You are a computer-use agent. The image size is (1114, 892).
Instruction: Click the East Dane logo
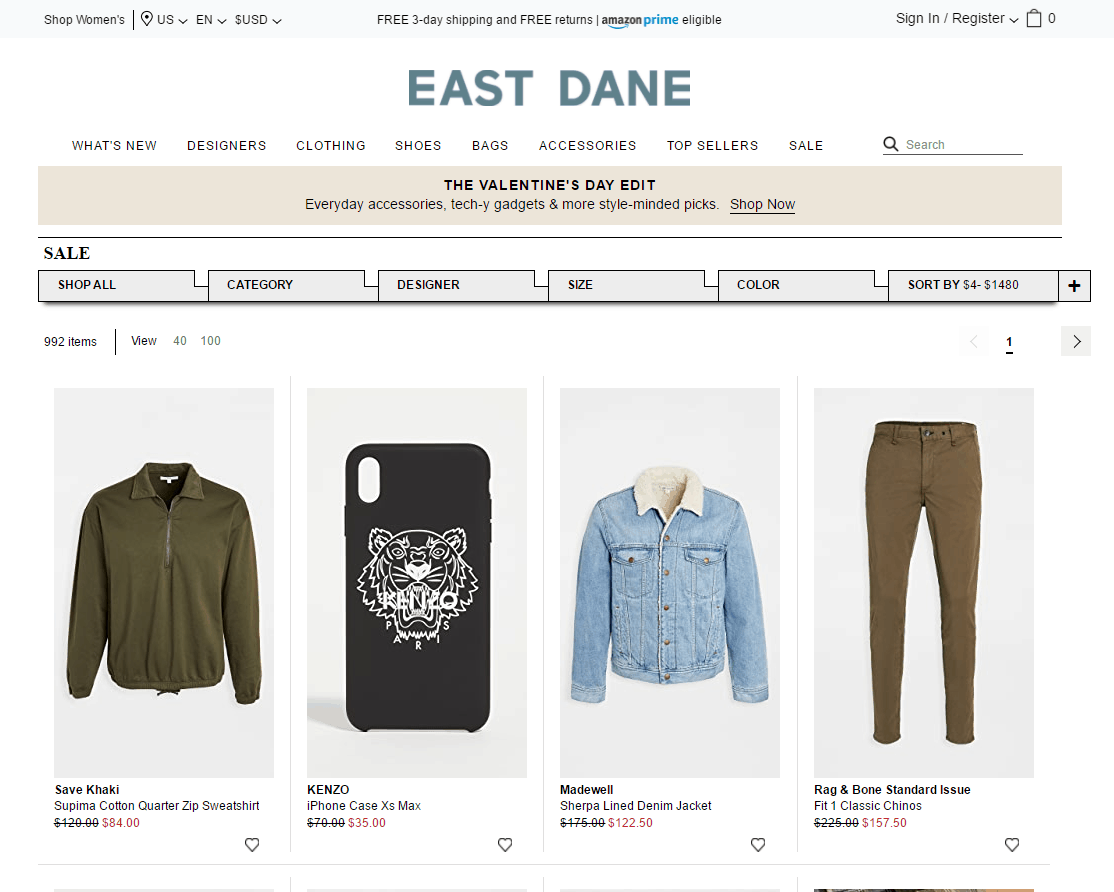(x=549, y=88)
